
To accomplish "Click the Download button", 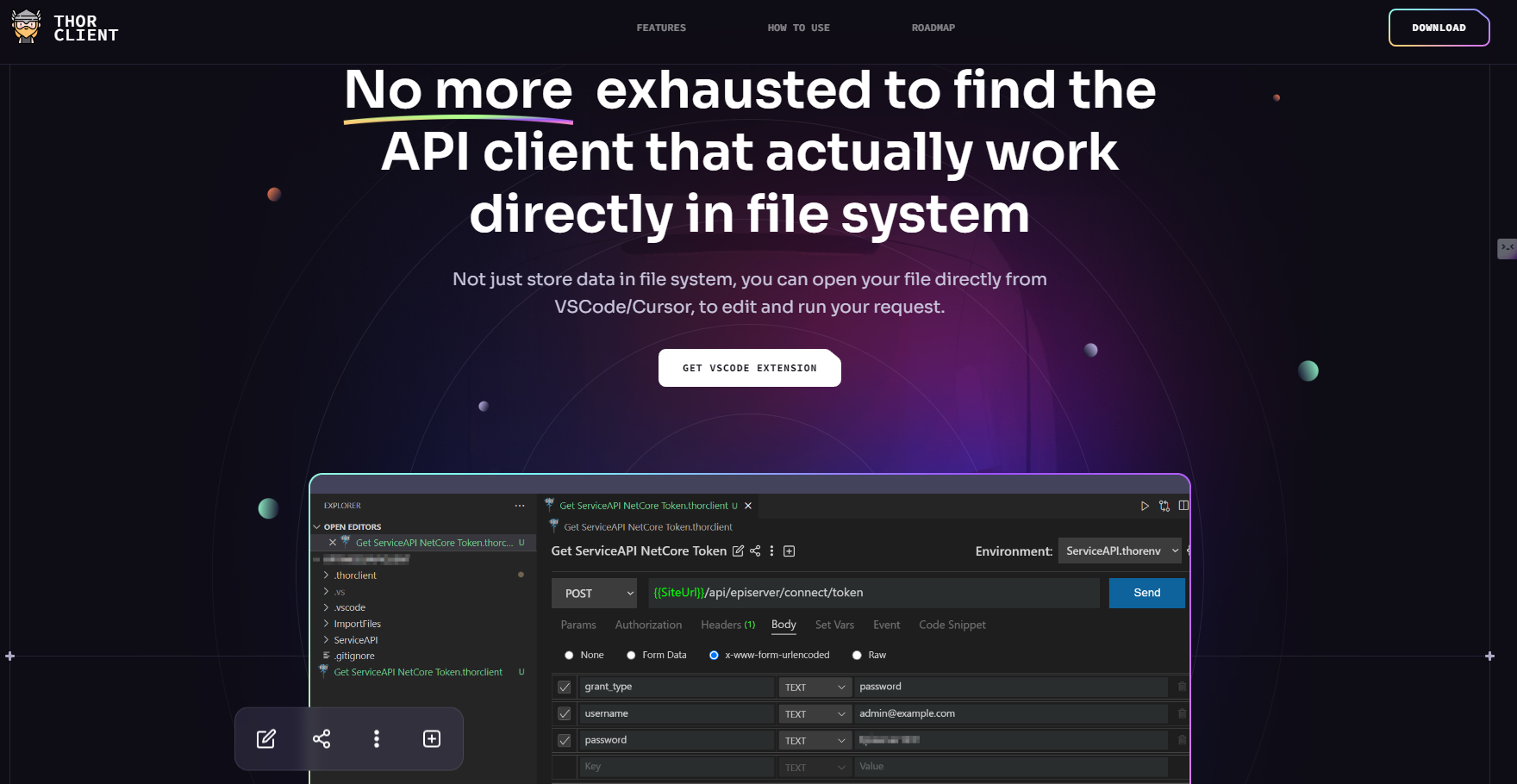I will coord(1439,28).
